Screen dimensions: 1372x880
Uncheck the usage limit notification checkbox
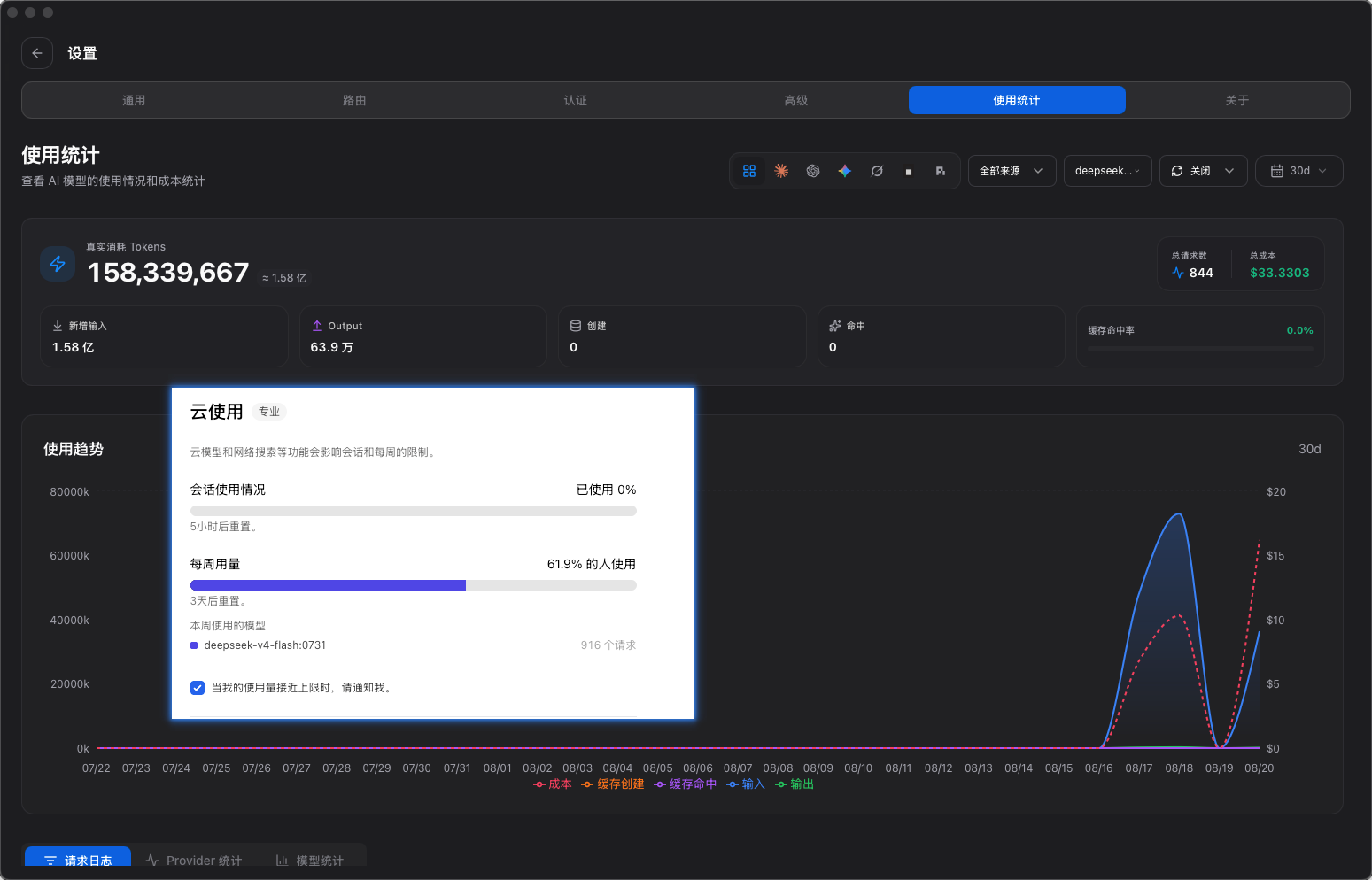pos(198,688)
